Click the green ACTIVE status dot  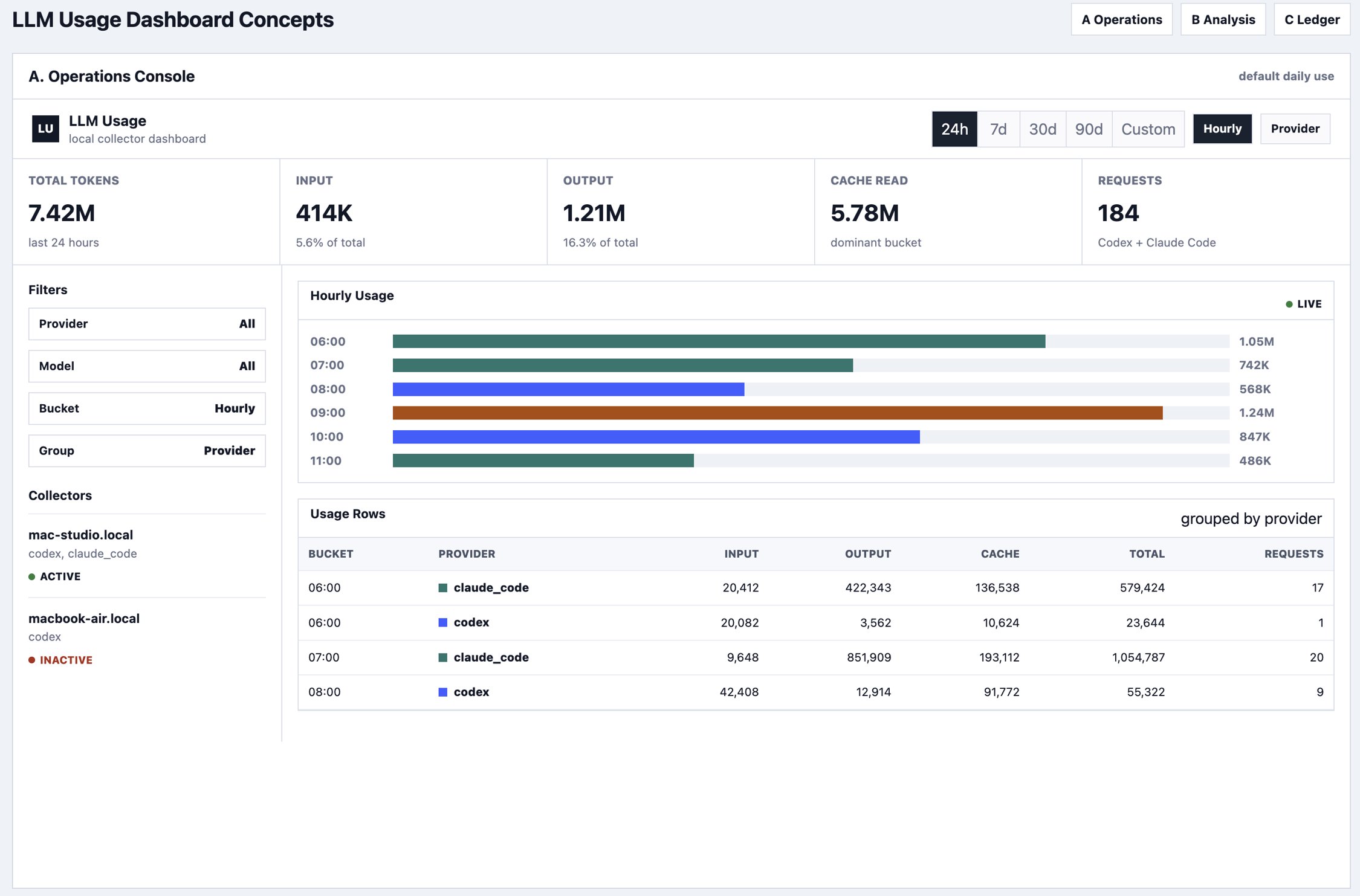pyautogui.click(x=32, y=576)
